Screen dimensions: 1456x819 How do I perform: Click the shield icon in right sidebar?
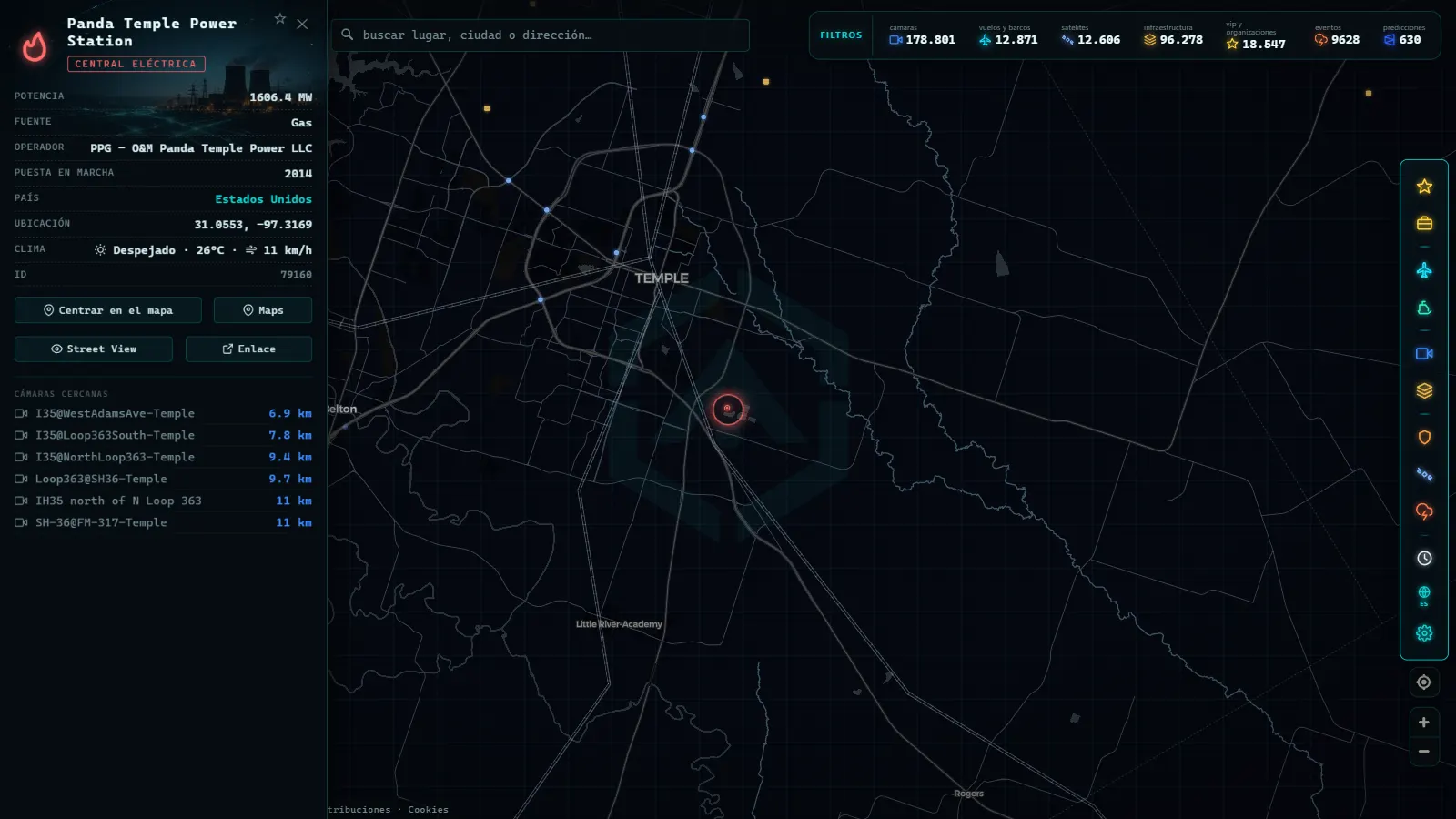pyautogui.click(x=1424, y=438)
